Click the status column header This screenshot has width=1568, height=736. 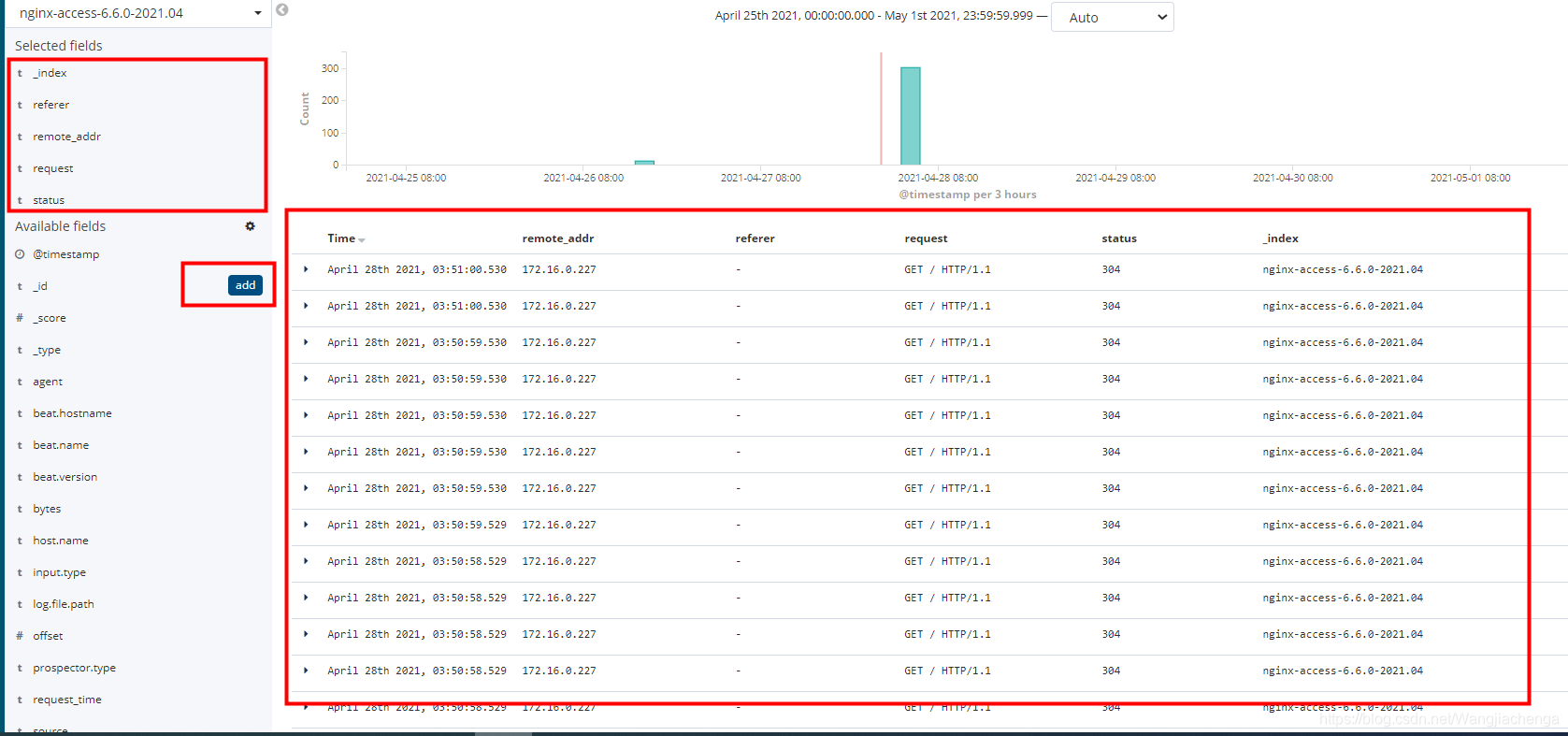(x=1119, y=238)
